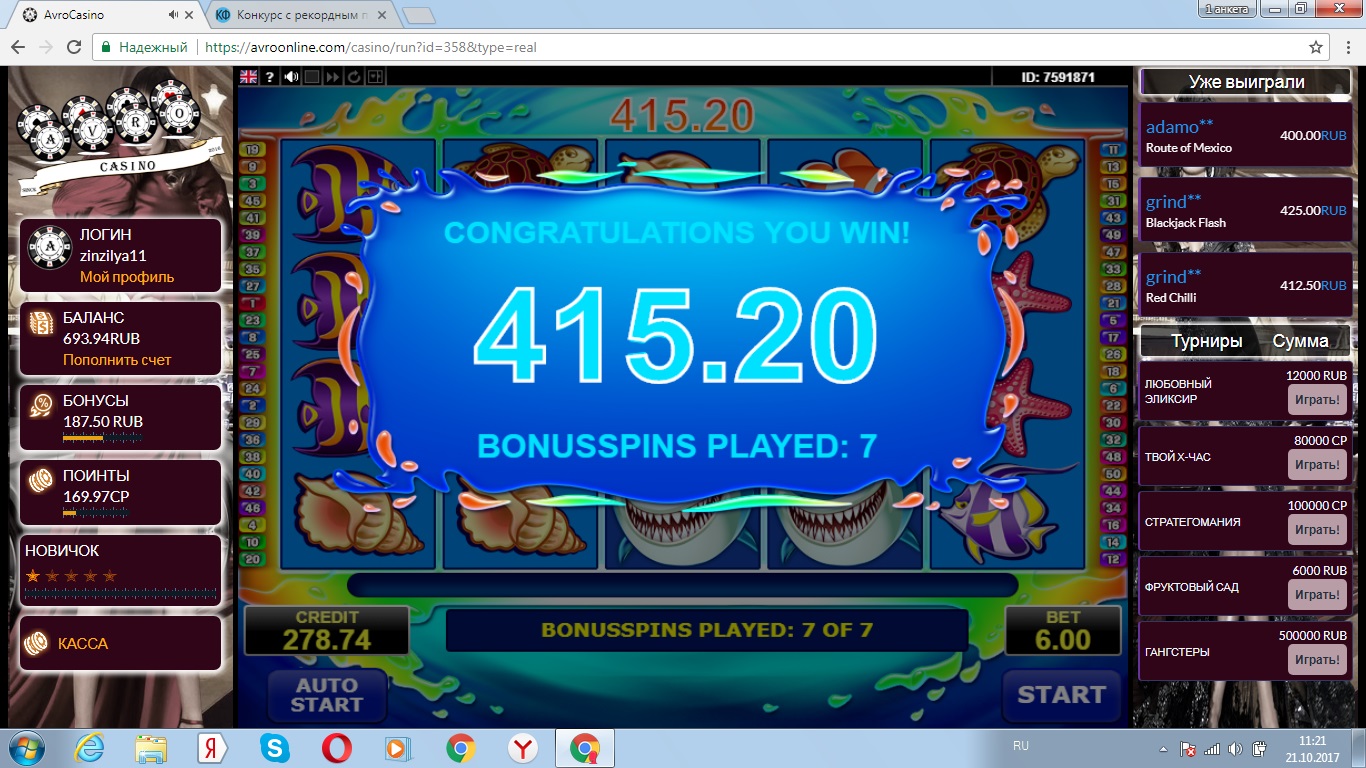This screenshot has height=768, width=1366.
Task: Click the fast forward icon in game toolbar
Action: tap(333, 77)
